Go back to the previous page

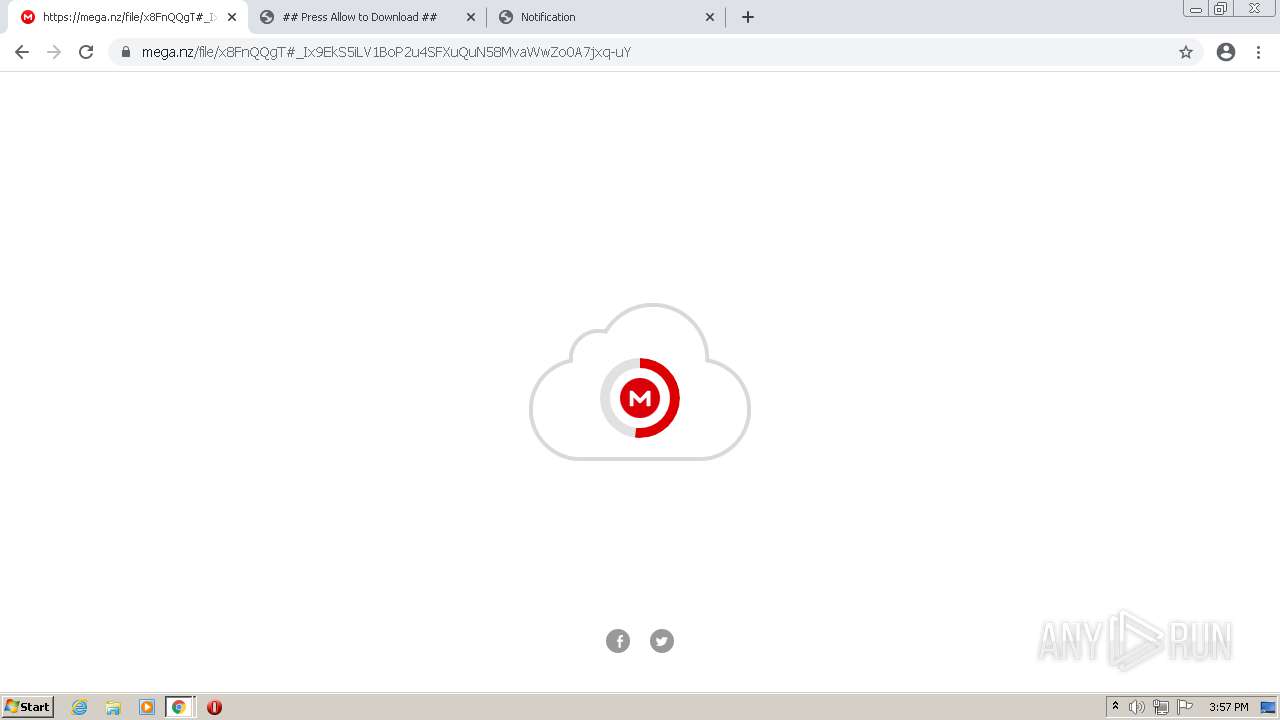point(22,52)
